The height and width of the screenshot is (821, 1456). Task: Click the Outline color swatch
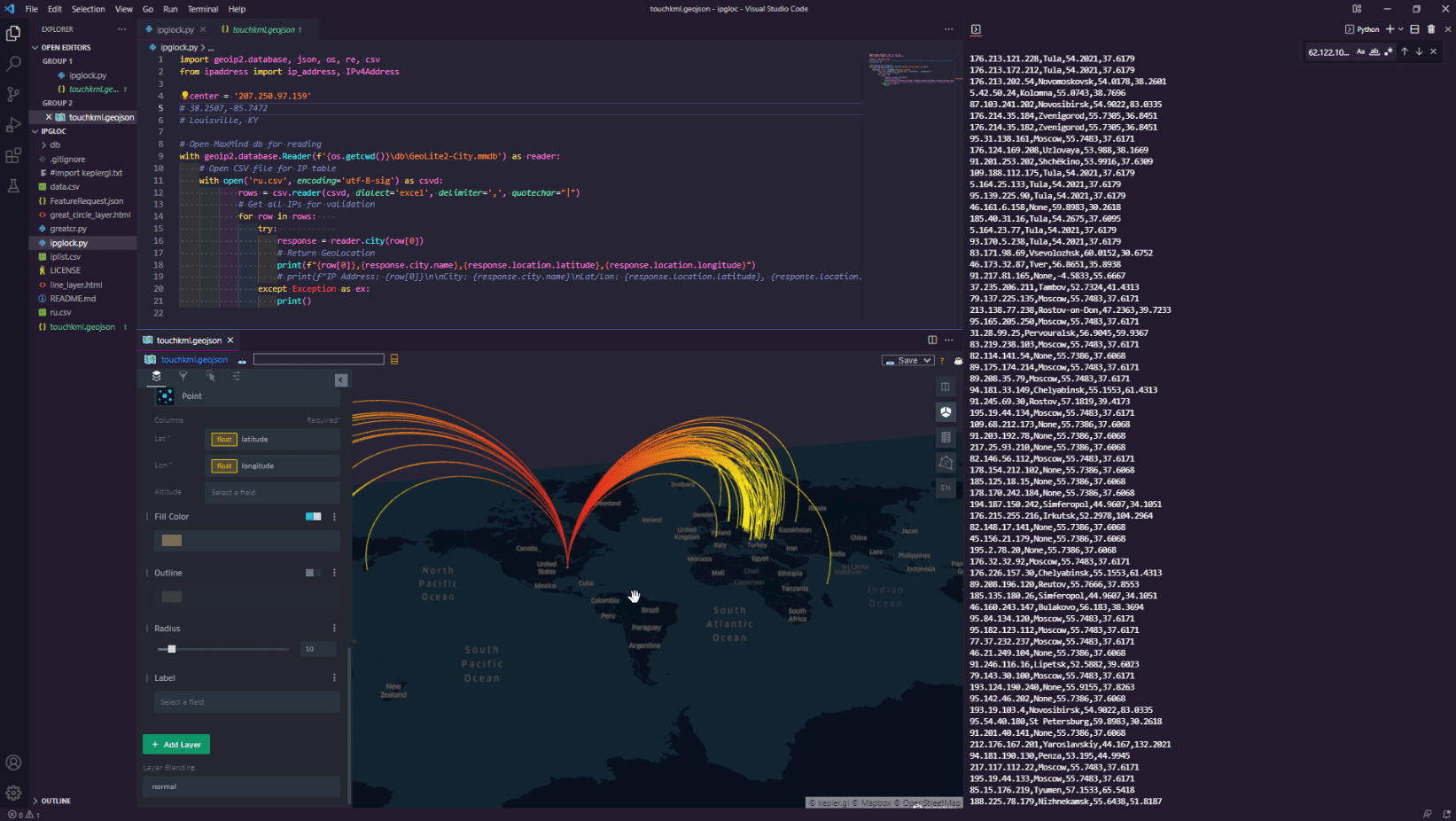click(x=172, y=597)
